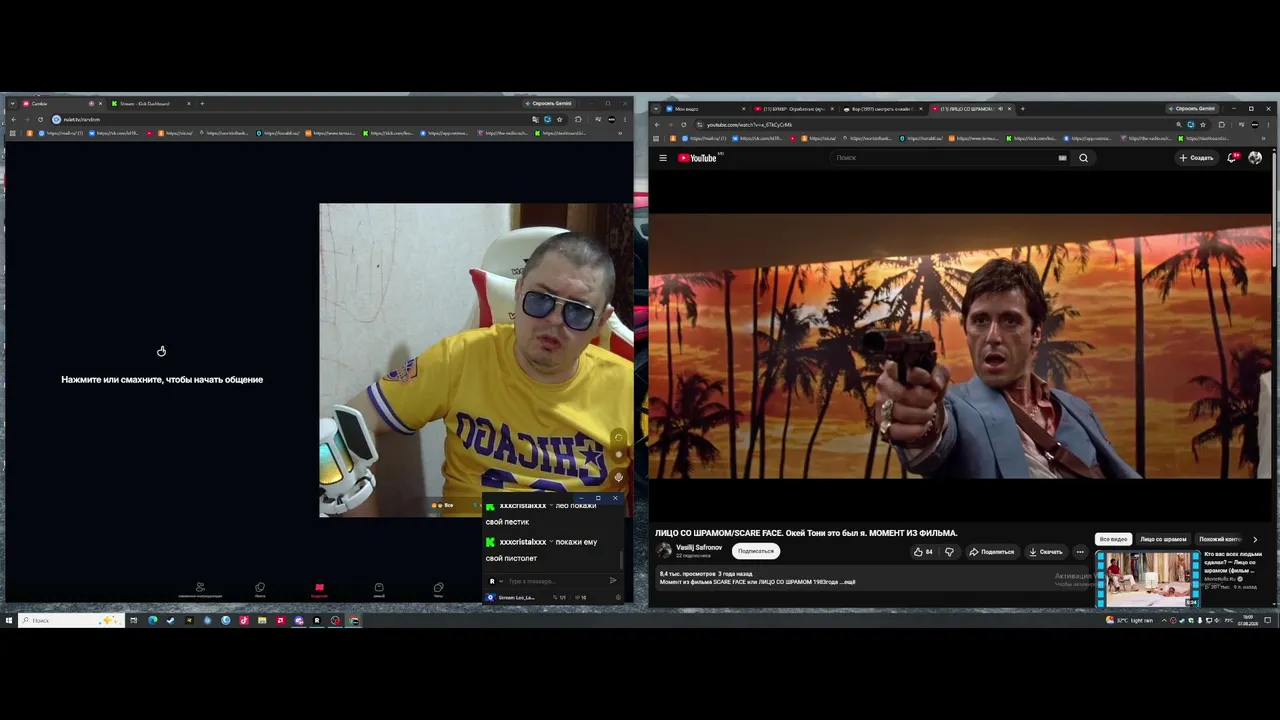
Task: Select the "Все видео" chip
Action: point(1113,540)
